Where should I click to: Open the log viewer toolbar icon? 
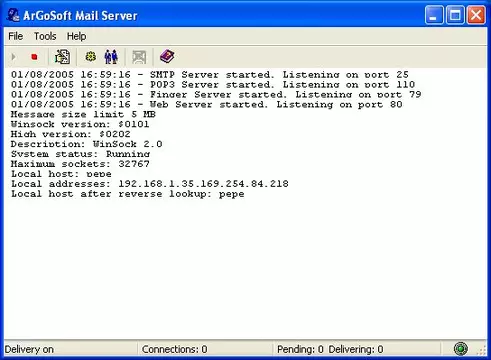pyautogui.click(x=62, y=57)
